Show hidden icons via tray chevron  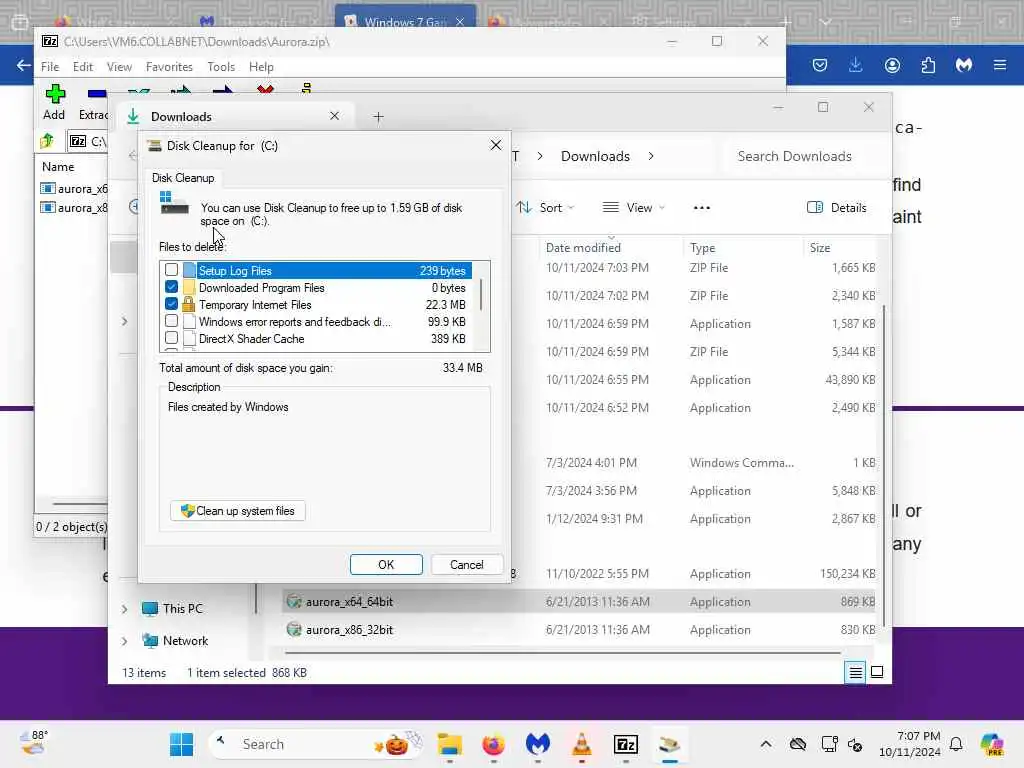pos(766,744)
